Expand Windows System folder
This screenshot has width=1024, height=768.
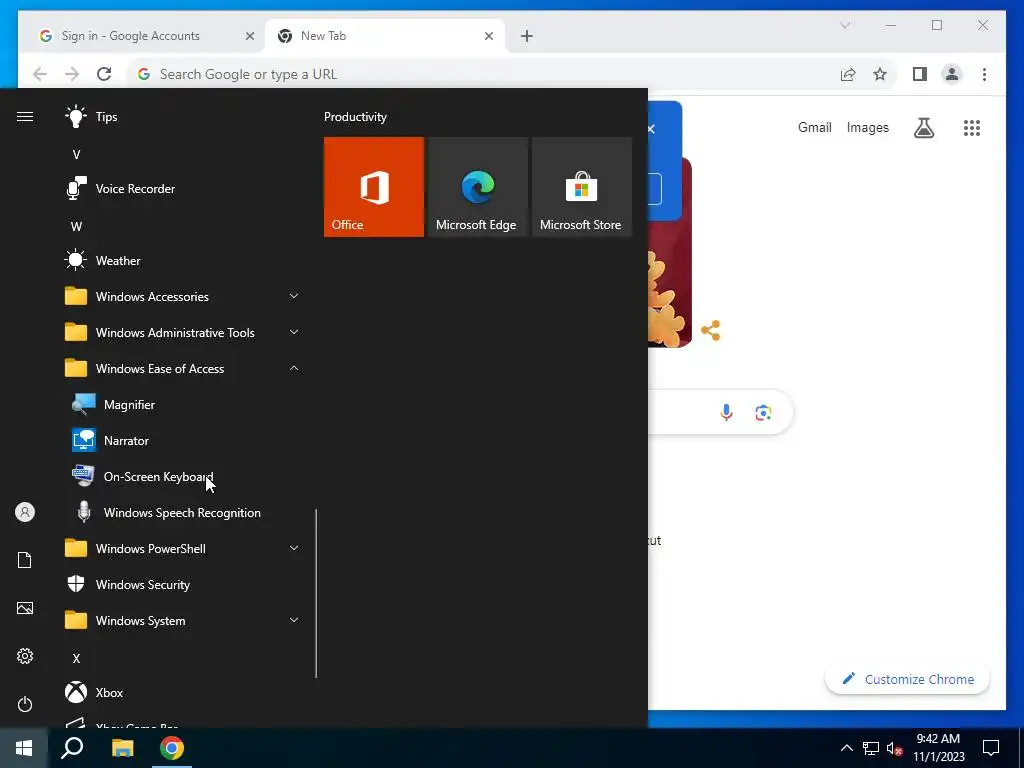pos(182,620)
